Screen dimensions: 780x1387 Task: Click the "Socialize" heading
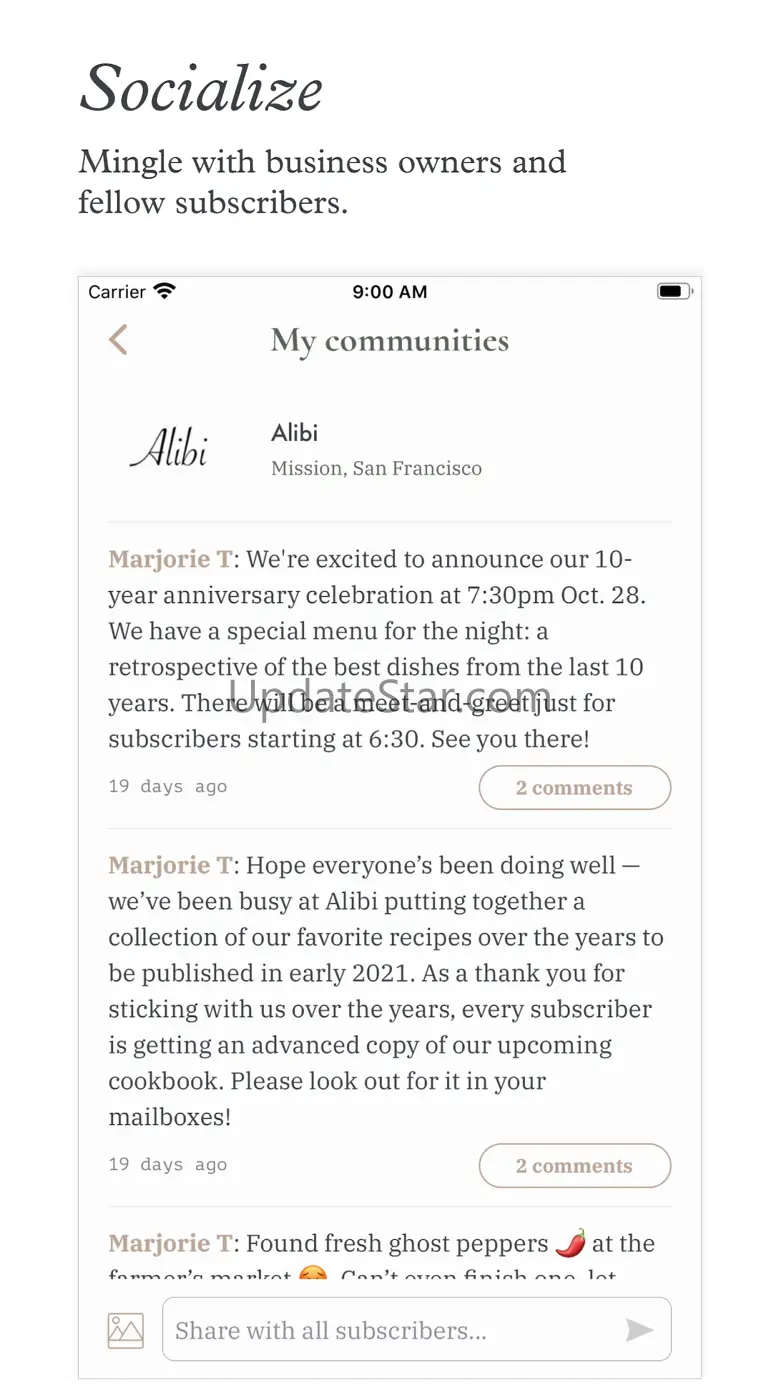[201, 88]
